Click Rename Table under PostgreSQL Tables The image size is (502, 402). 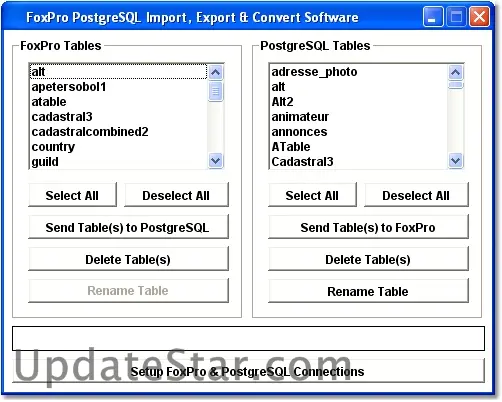(368, 291)
